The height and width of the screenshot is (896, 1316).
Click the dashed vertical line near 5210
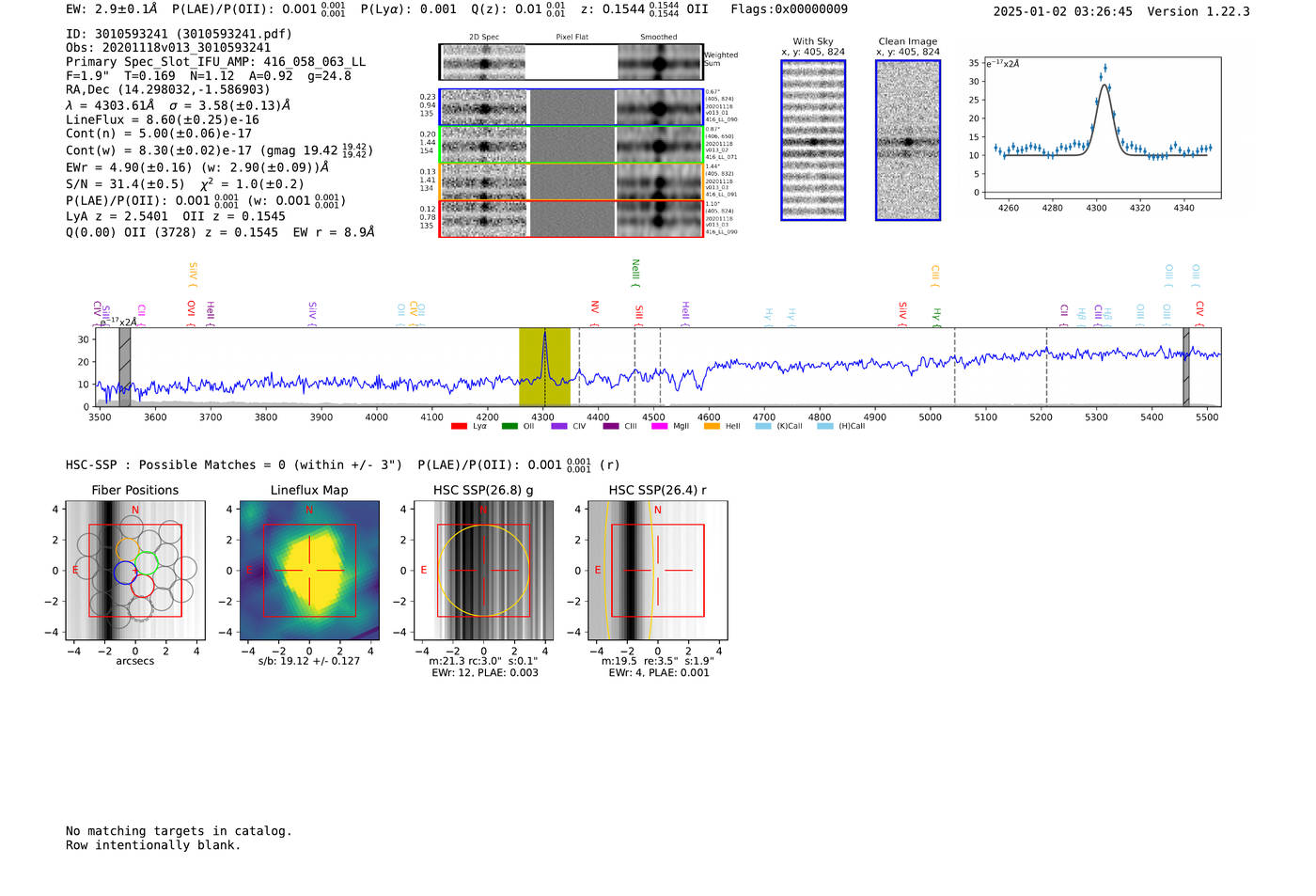(x=1046, y=367)
